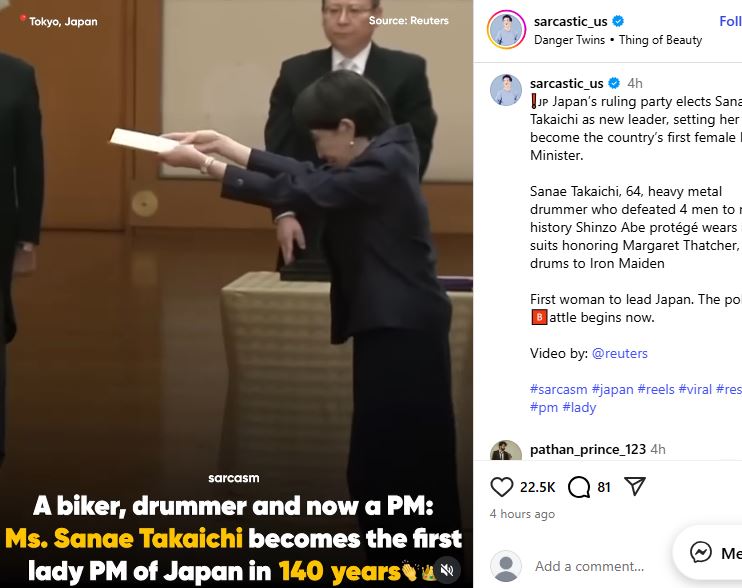Click the Follow button
This screenshot has height=588, width=742.
730,21
